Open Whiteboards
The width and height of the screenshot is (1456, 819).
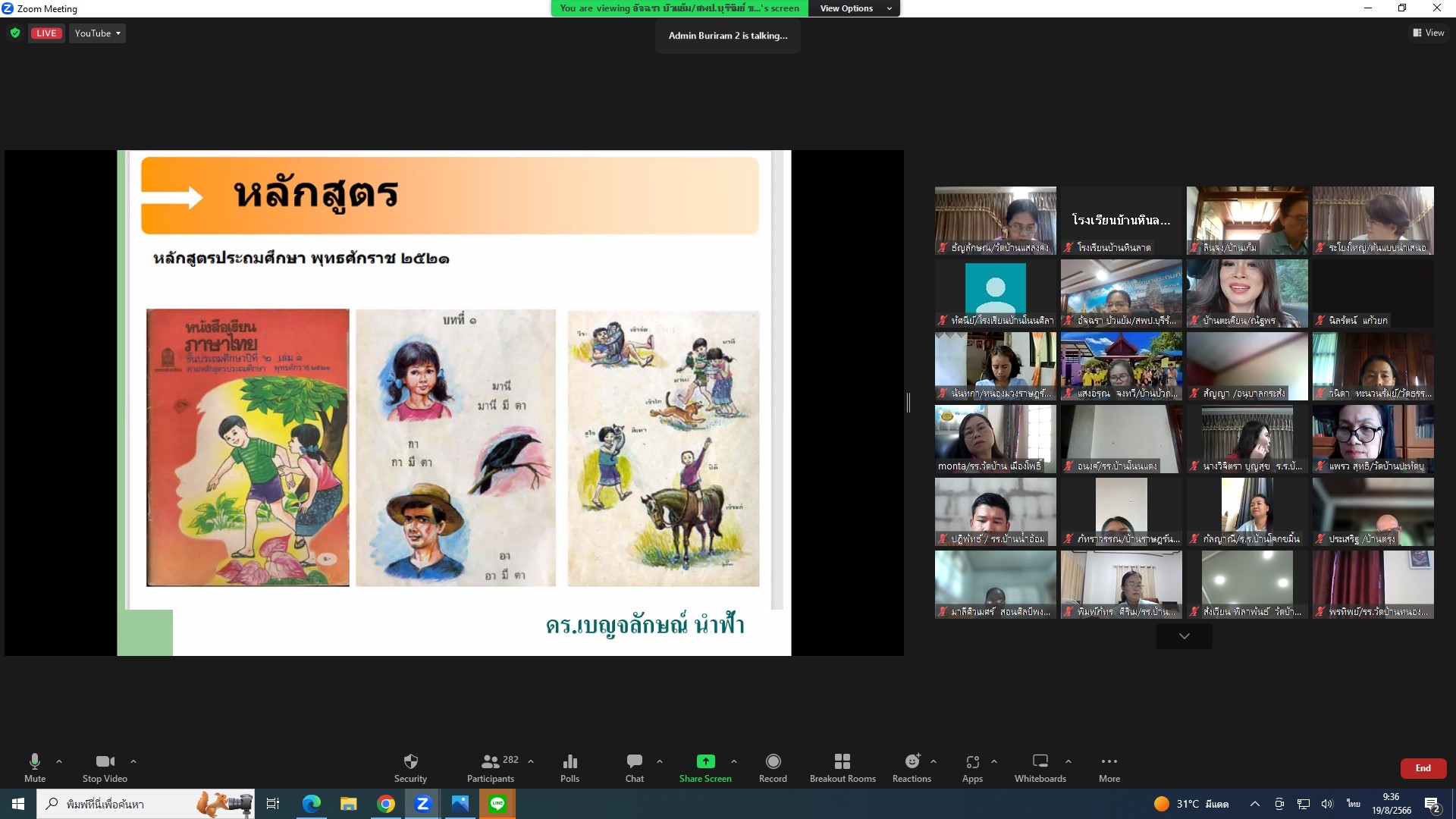pos(1040,767)
